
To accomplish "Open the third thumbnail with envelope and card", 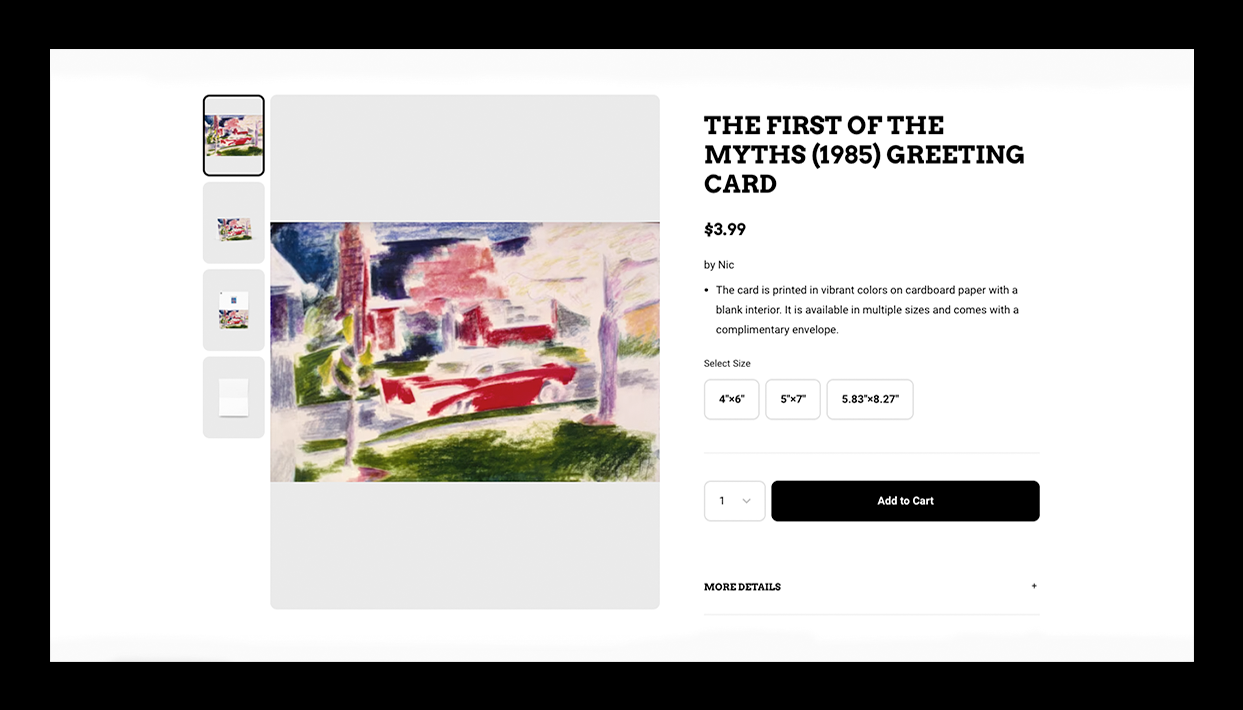I will coord(234,310).
